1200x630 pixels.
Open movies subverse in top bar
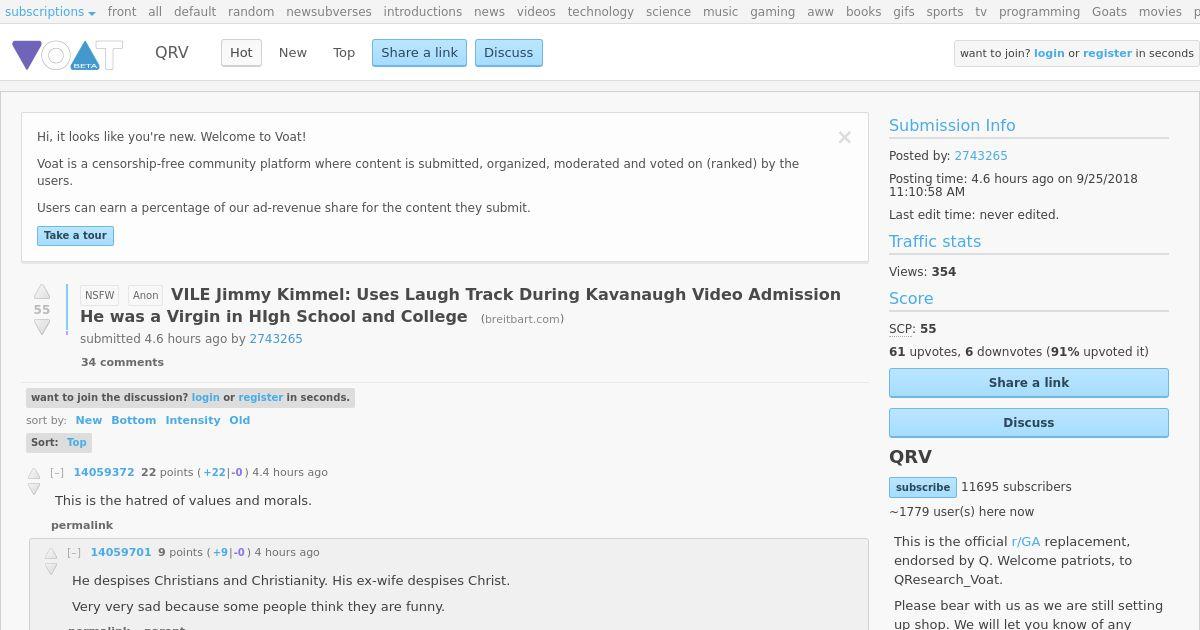tap(1160, 12)
